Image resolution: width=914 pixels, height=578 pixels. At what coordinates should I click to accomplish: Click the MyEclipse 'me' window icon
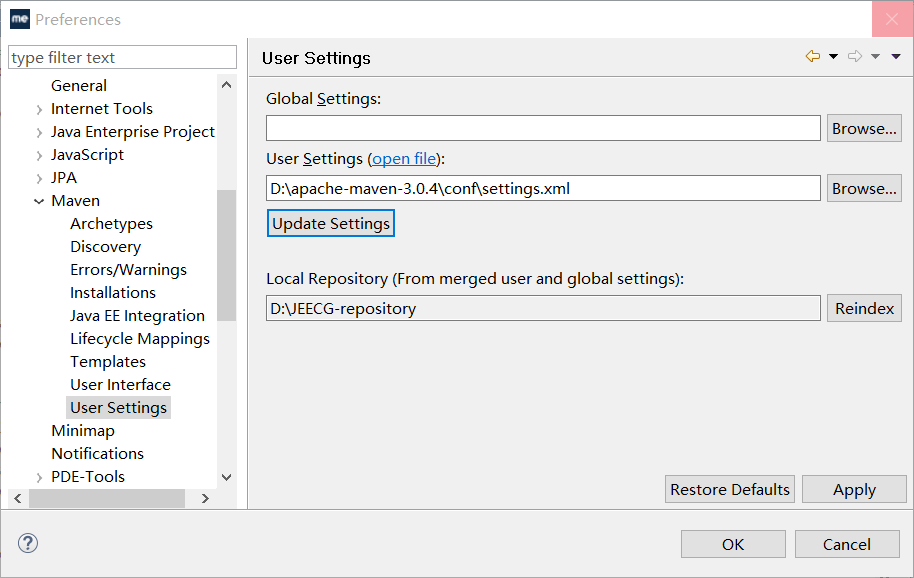[20, 19]
